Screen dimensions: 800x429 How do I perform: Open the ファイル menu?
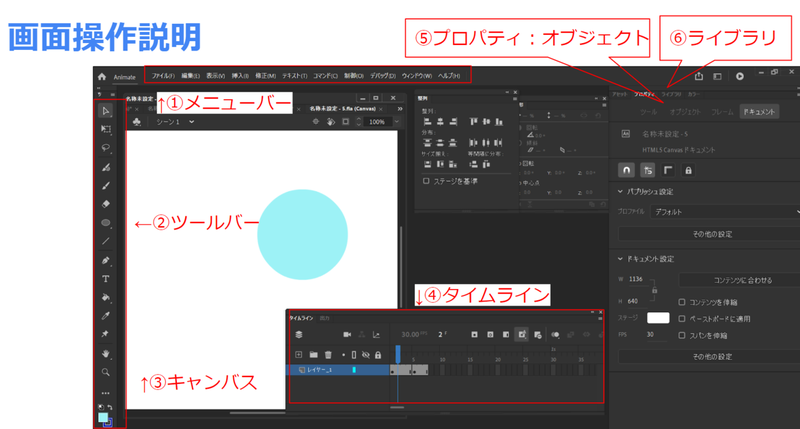(163, 76)
